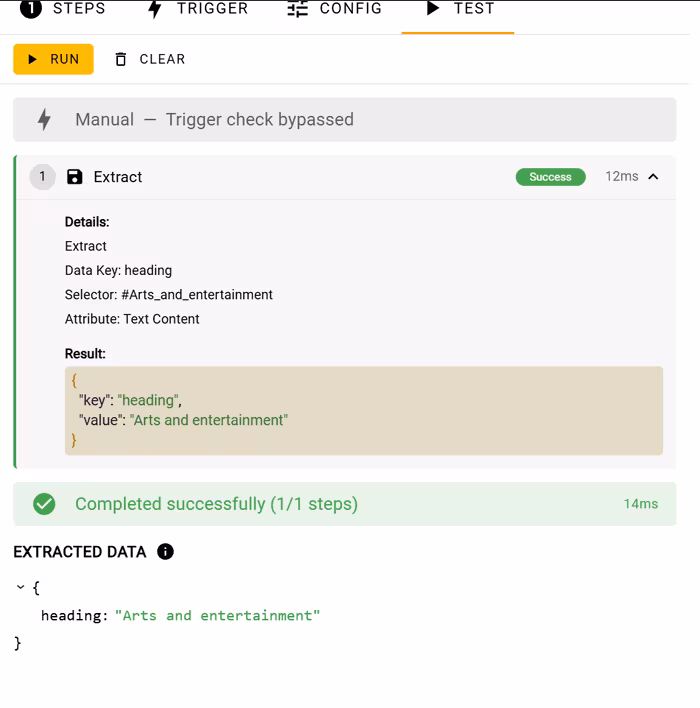Click the Extract step header title

118,177
